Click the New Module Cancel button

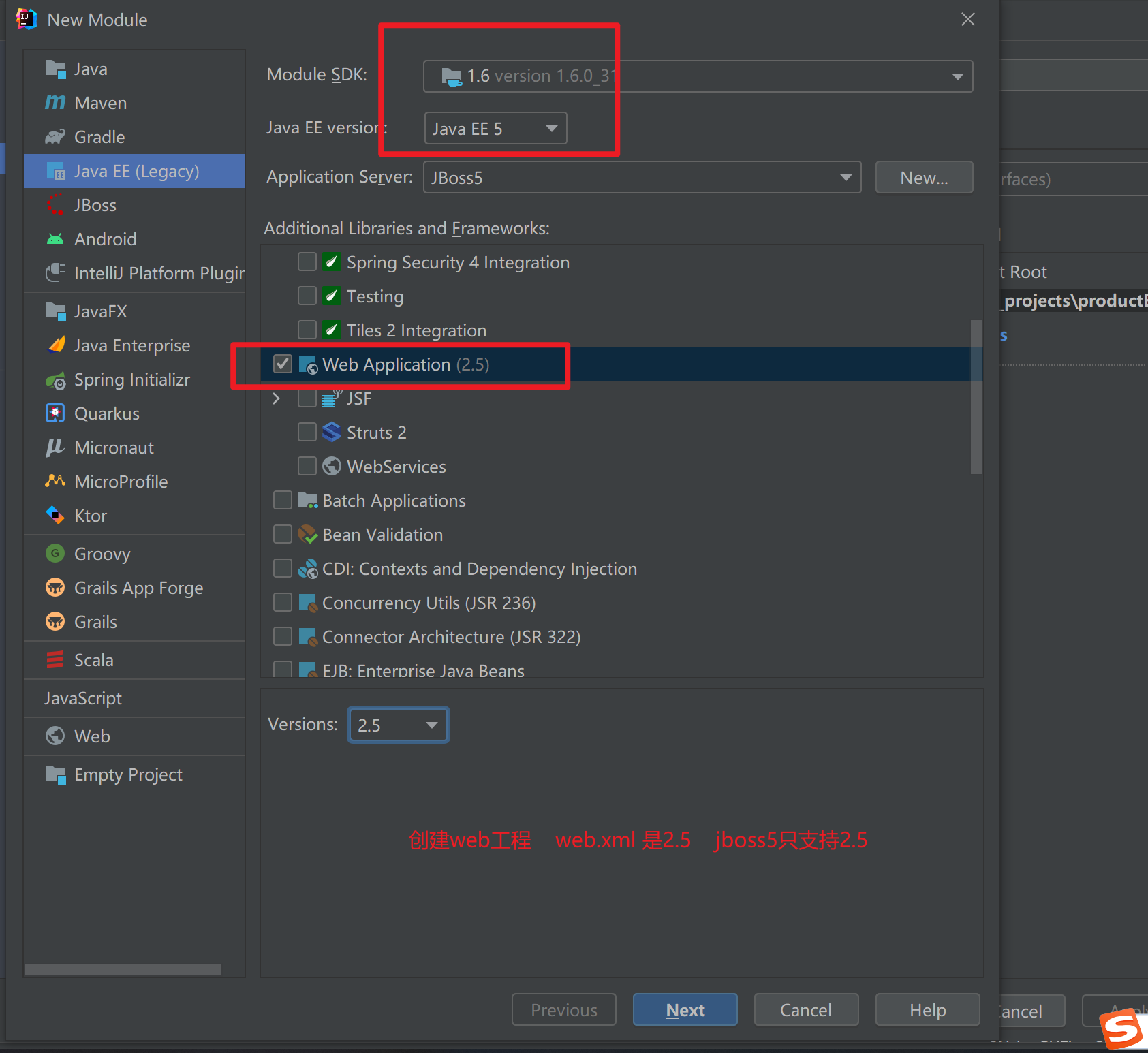[x=806, y=1009]
